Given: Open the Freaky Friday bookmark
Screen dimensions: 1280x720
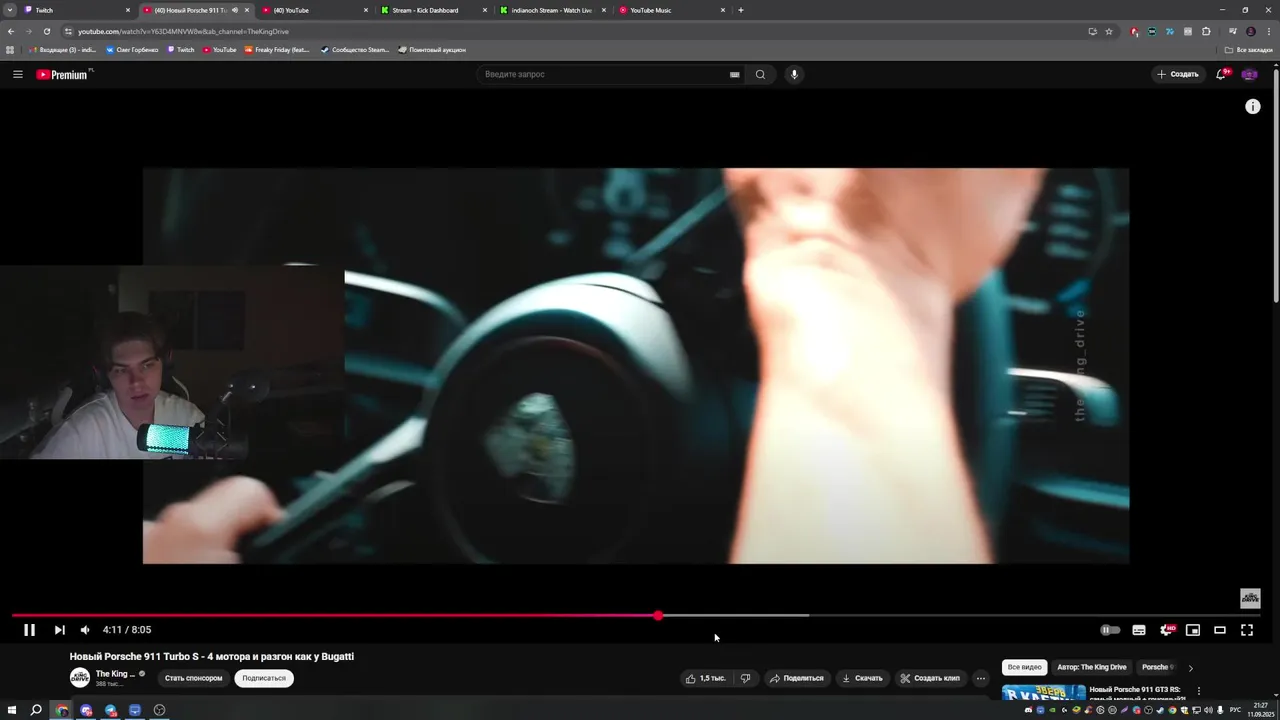Looking at the screenshot, I should [277, 49].
